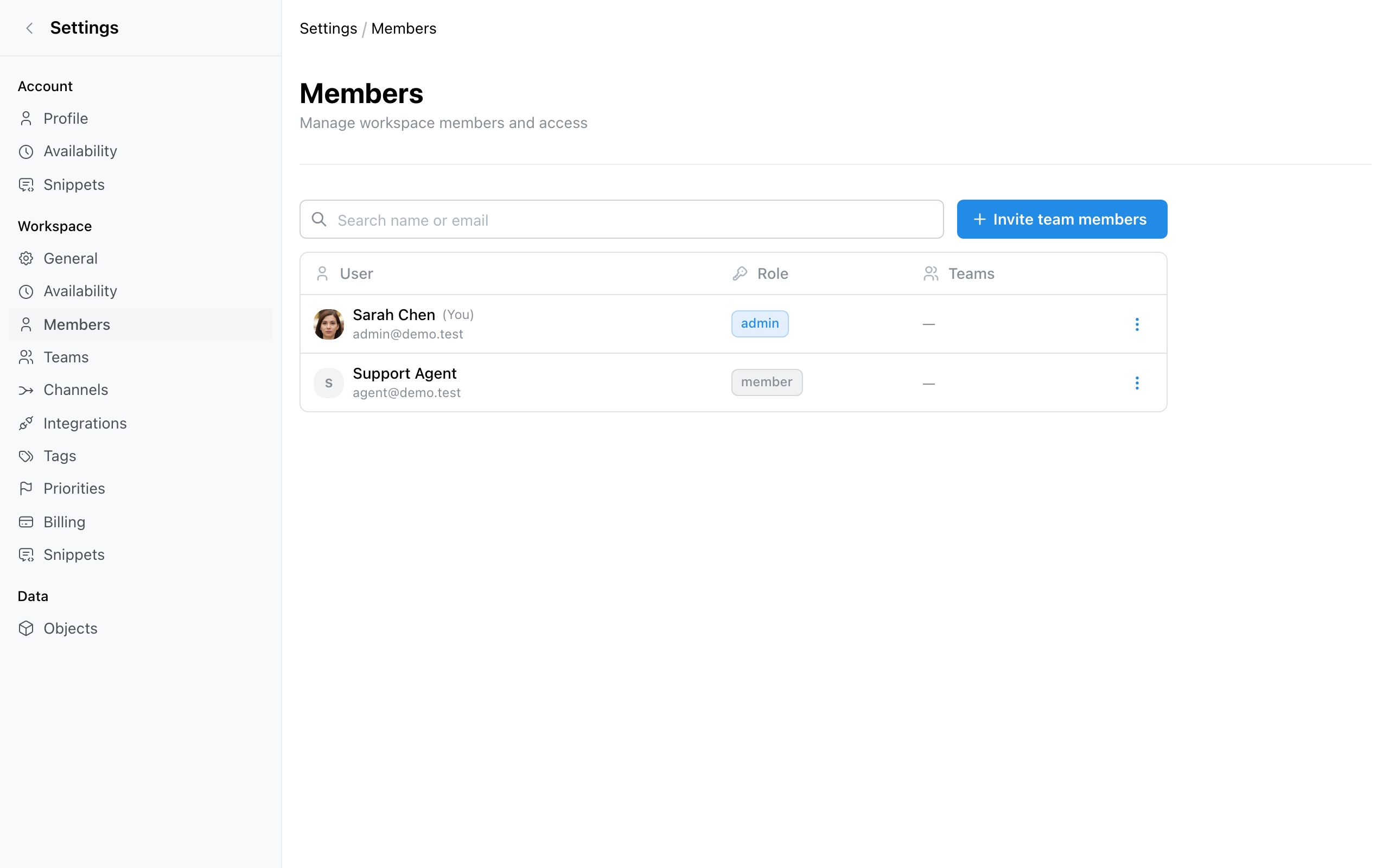Image resolution: width=1389 pixels, height=868 pixels.
Task: Click agent@demo.test email
Action: pyautogui.click(x=406, y=393)
